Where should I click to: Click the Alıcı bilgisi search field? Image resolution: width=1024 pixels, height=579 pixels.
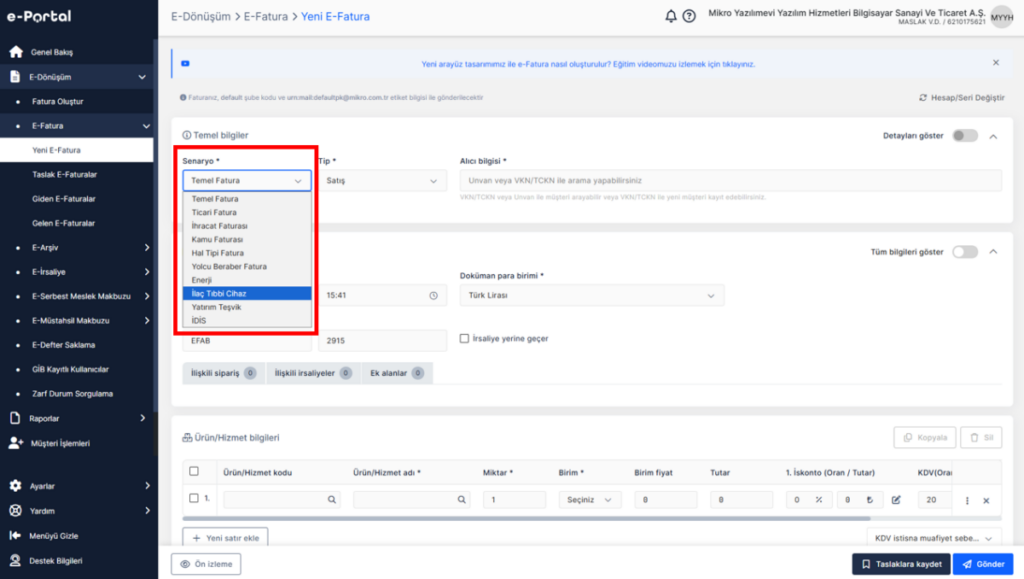[x=730, y=181]
